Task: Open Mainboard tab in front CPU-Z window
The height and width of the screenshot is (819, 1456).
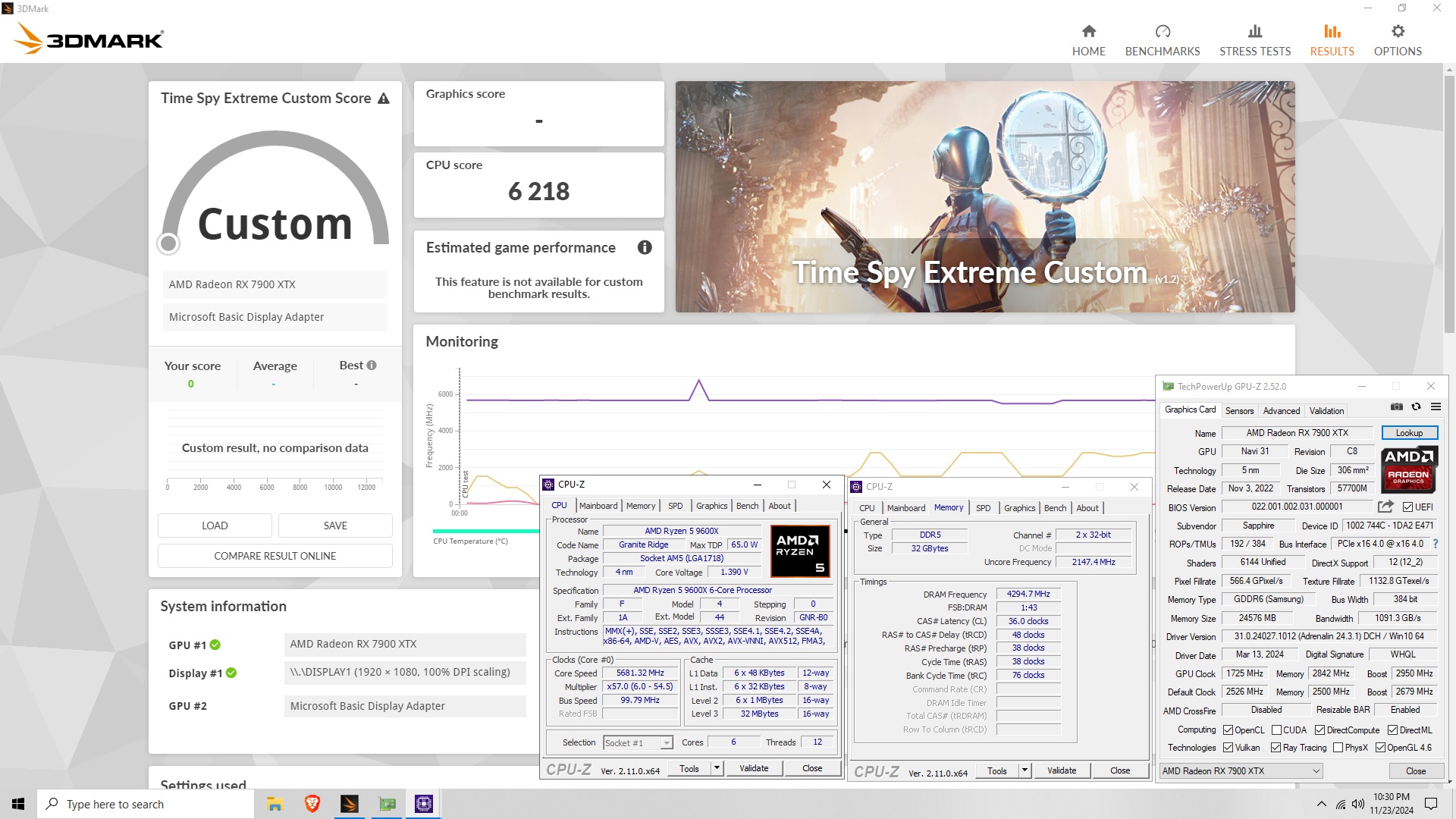Action: tap(598, 506)
